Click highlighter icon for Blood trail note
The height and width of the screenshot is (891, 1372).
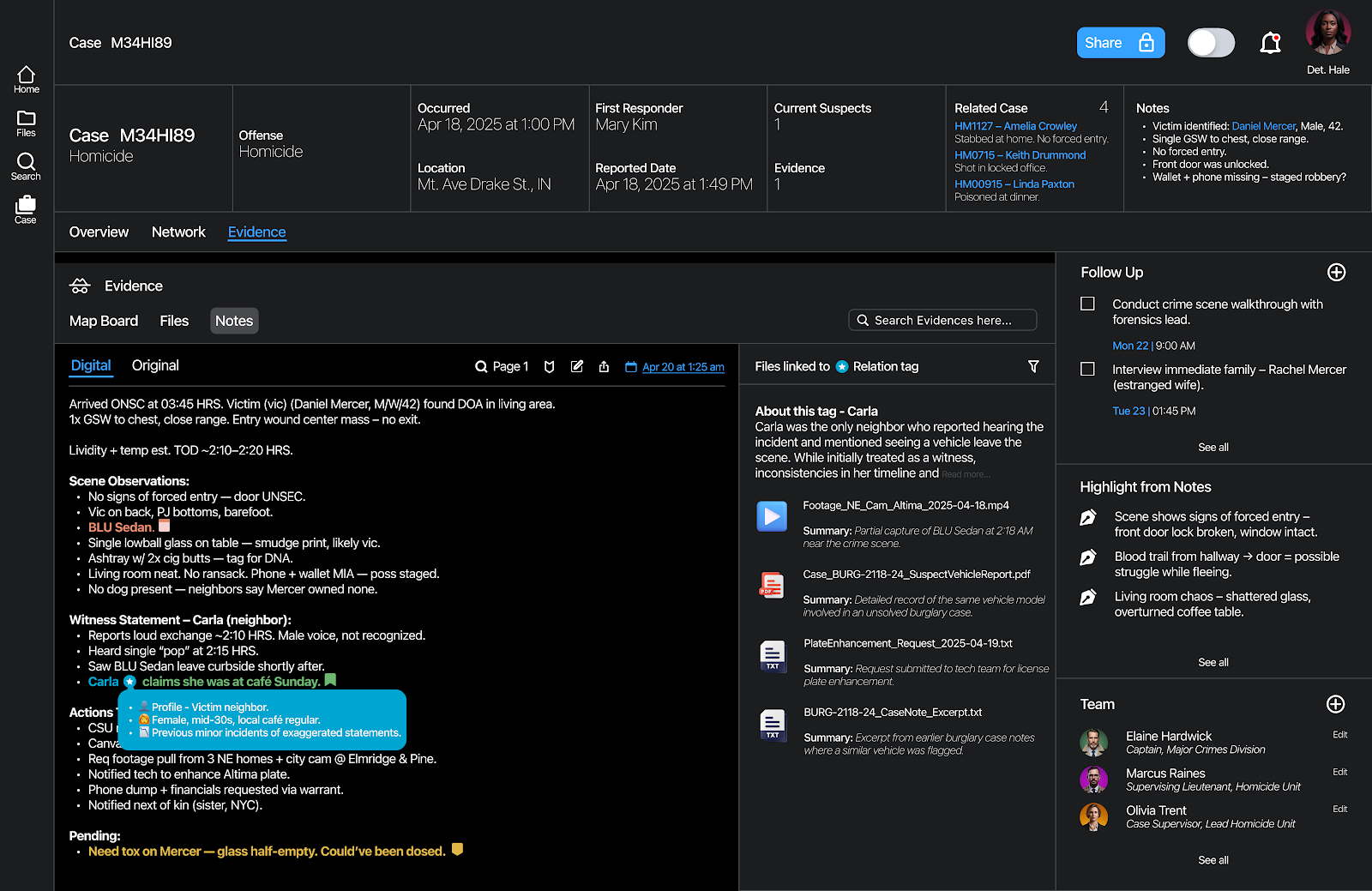click(1088, 557)
